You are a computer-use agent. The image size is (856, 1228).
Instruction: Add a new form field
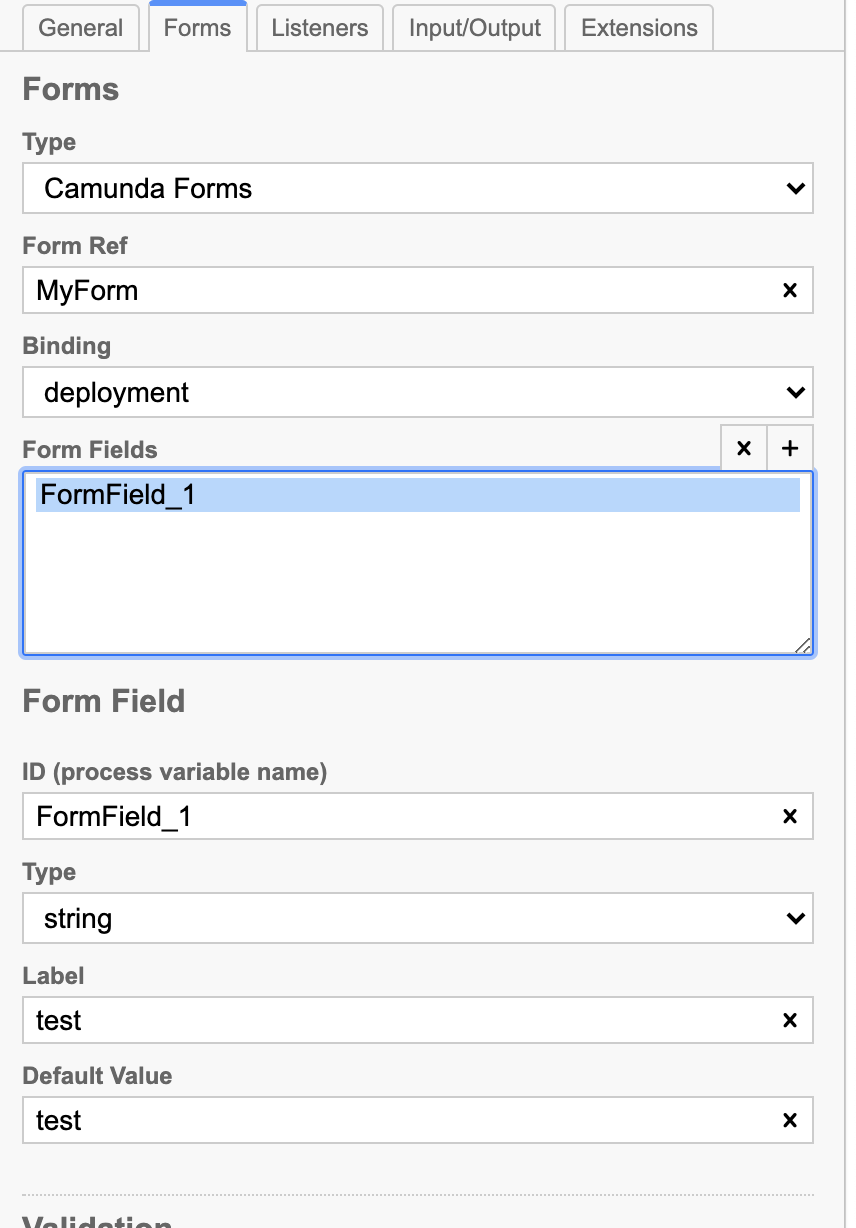tap(790, 448)
